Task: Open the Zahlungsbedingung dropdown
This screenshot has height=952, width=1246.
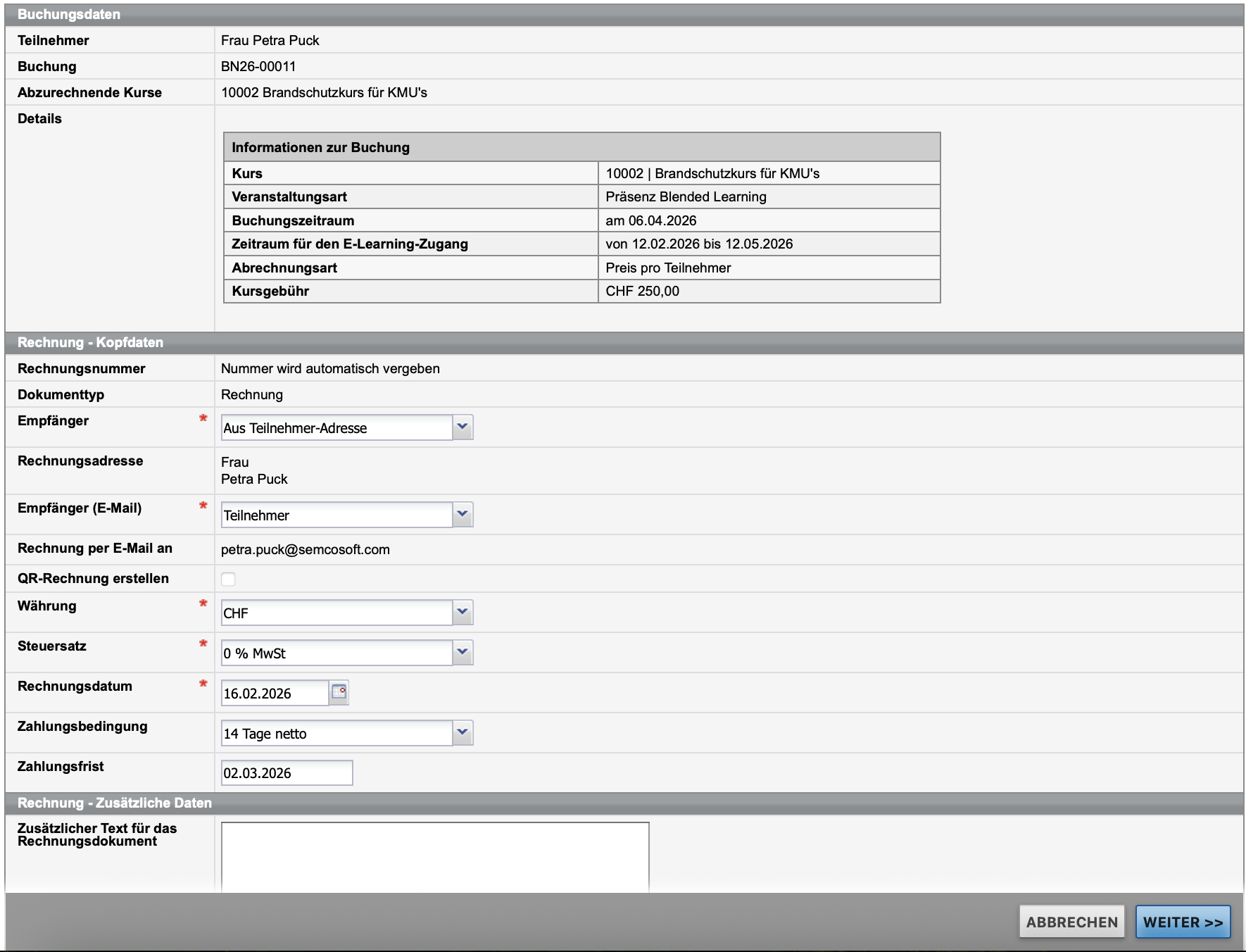Action: click(x=346, y=733)
